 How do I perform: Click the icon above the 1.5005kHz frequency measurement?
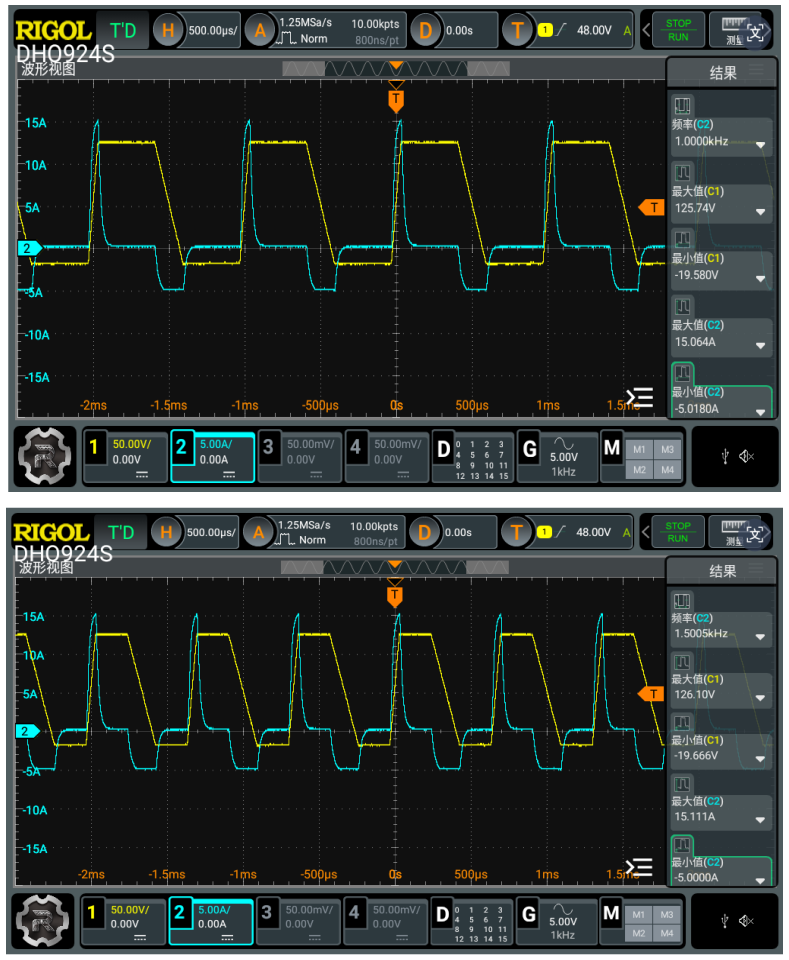pyautogui.click(x=681, y=601)
